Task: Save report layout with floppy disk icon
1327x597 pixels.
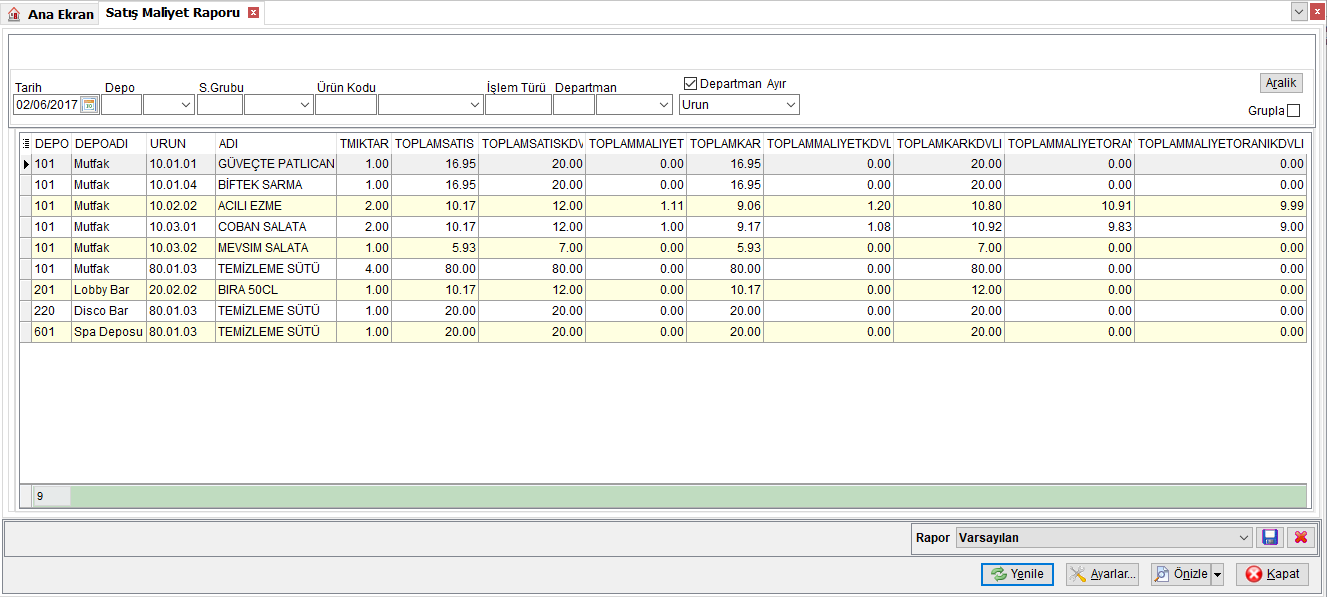Action: pyautogui.click(x=1270, y=537)
